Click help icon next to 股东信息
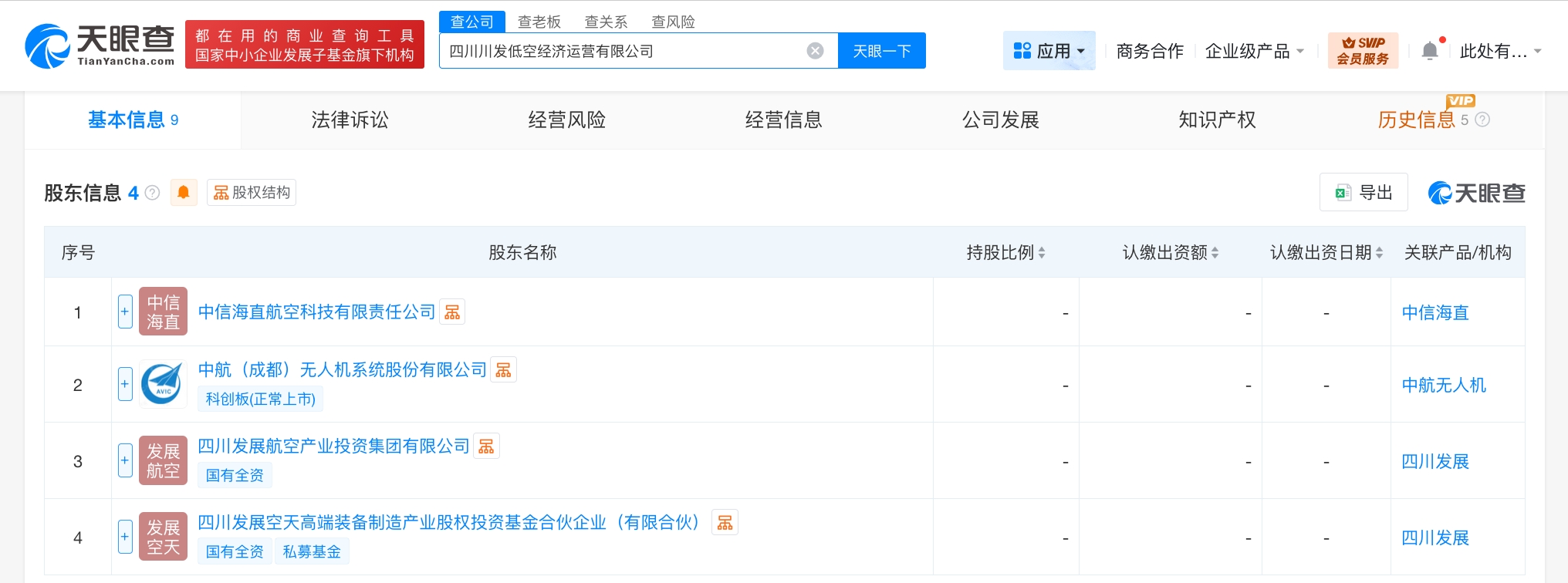Viewport: 1568px width, 583px height. click(153, 193)
